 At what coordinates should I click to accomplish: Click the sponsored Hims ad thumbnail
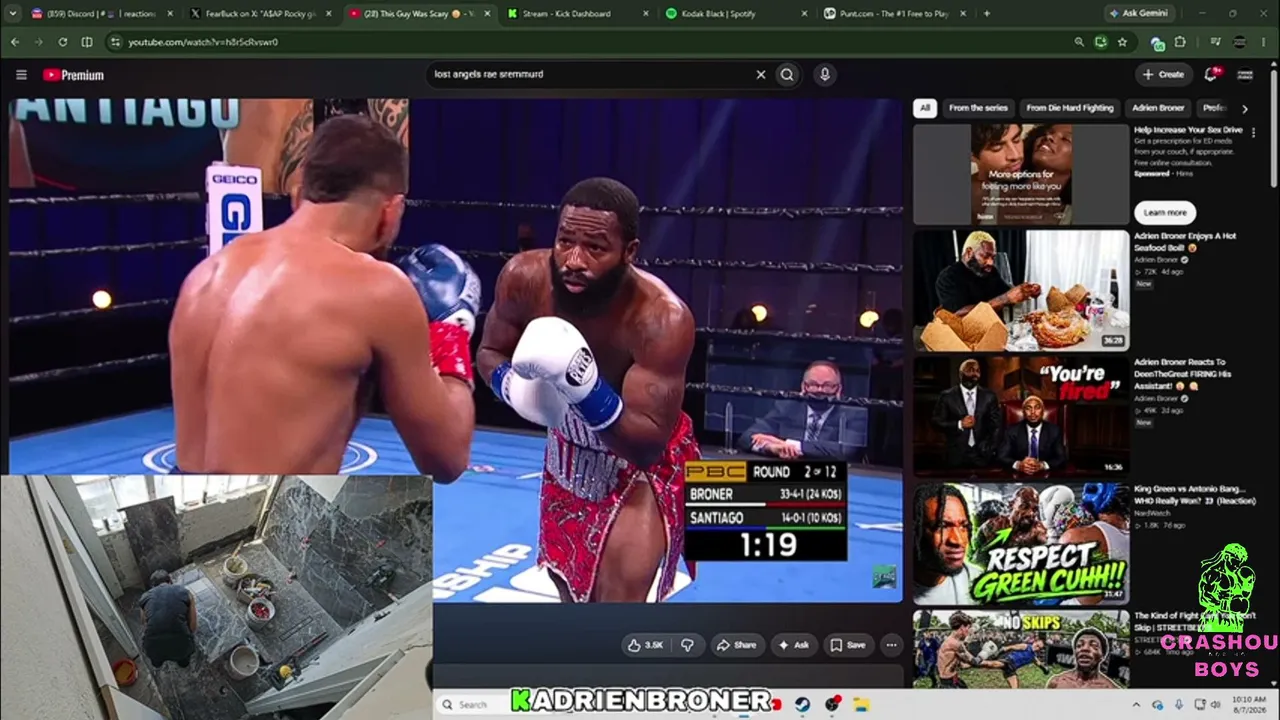click(x=1021, y=174)
